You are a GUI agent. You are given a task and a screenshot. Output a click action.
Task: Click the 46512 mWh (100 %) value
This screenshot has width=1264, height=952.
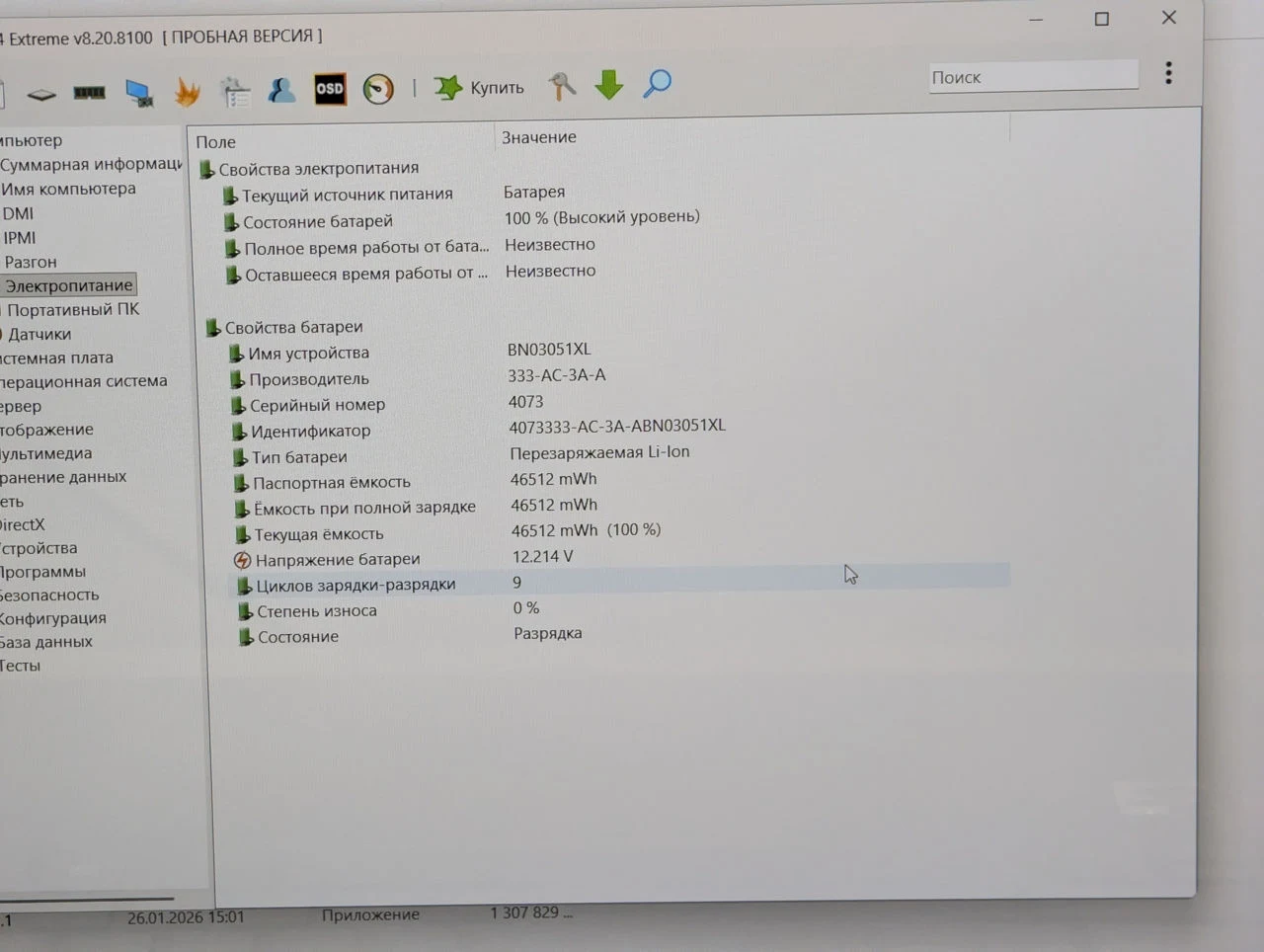(587, 530)
